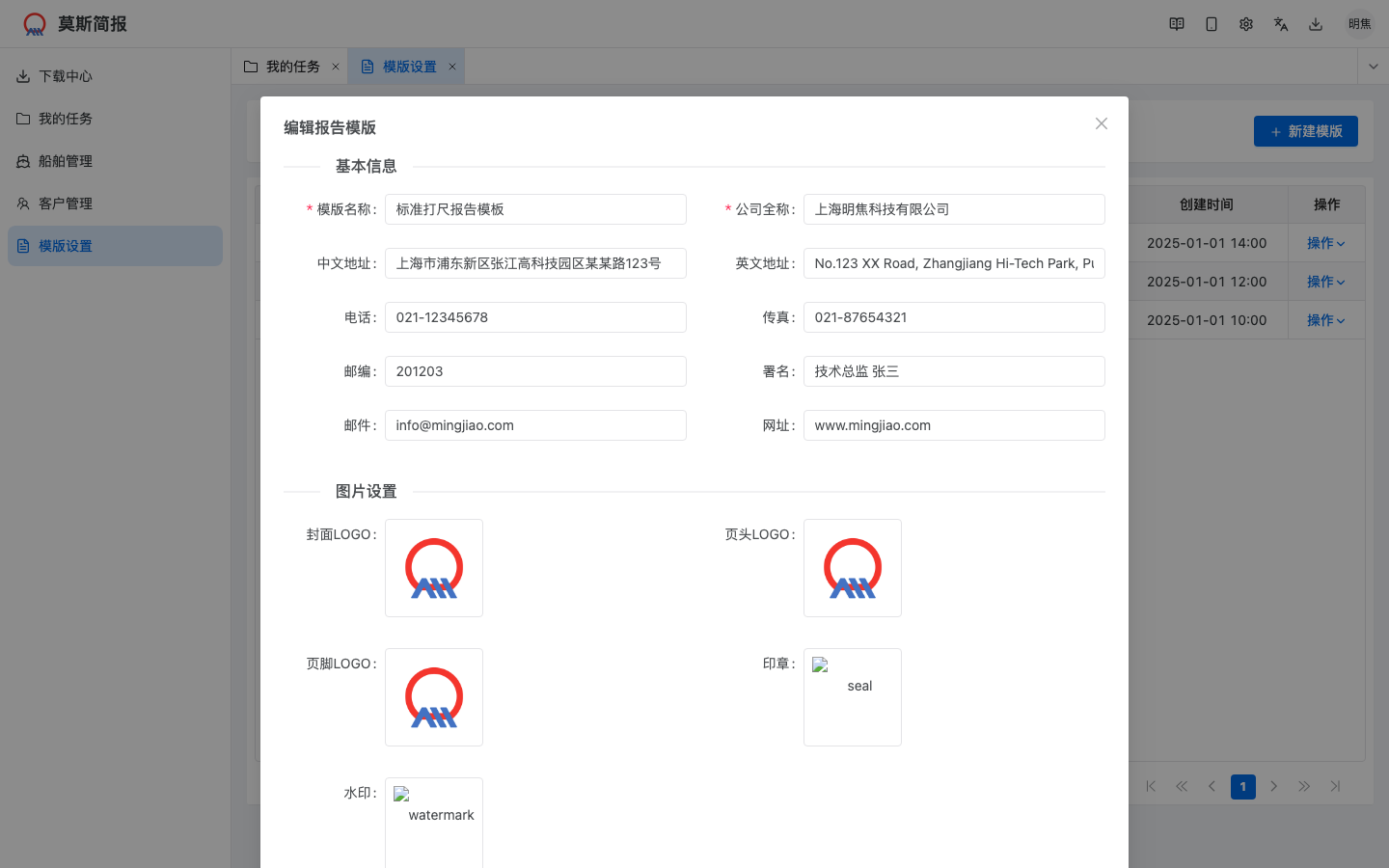Expand 操作 dropdown for 12:00 row
Image resolution: width=1389 pixels, height=868 pixels.
pos(1325,282)
